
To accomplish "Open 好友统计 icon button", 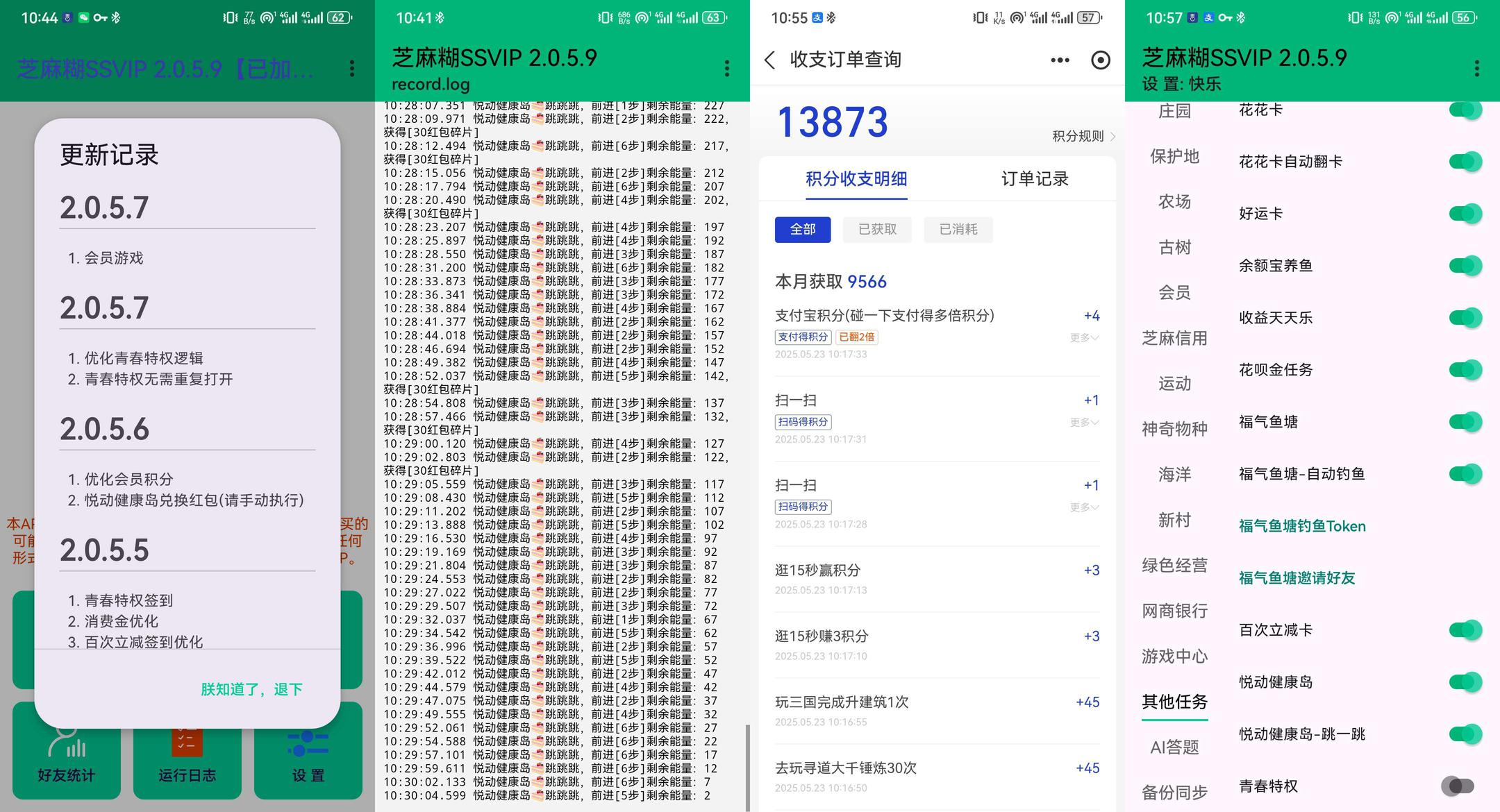I will 67,751.
